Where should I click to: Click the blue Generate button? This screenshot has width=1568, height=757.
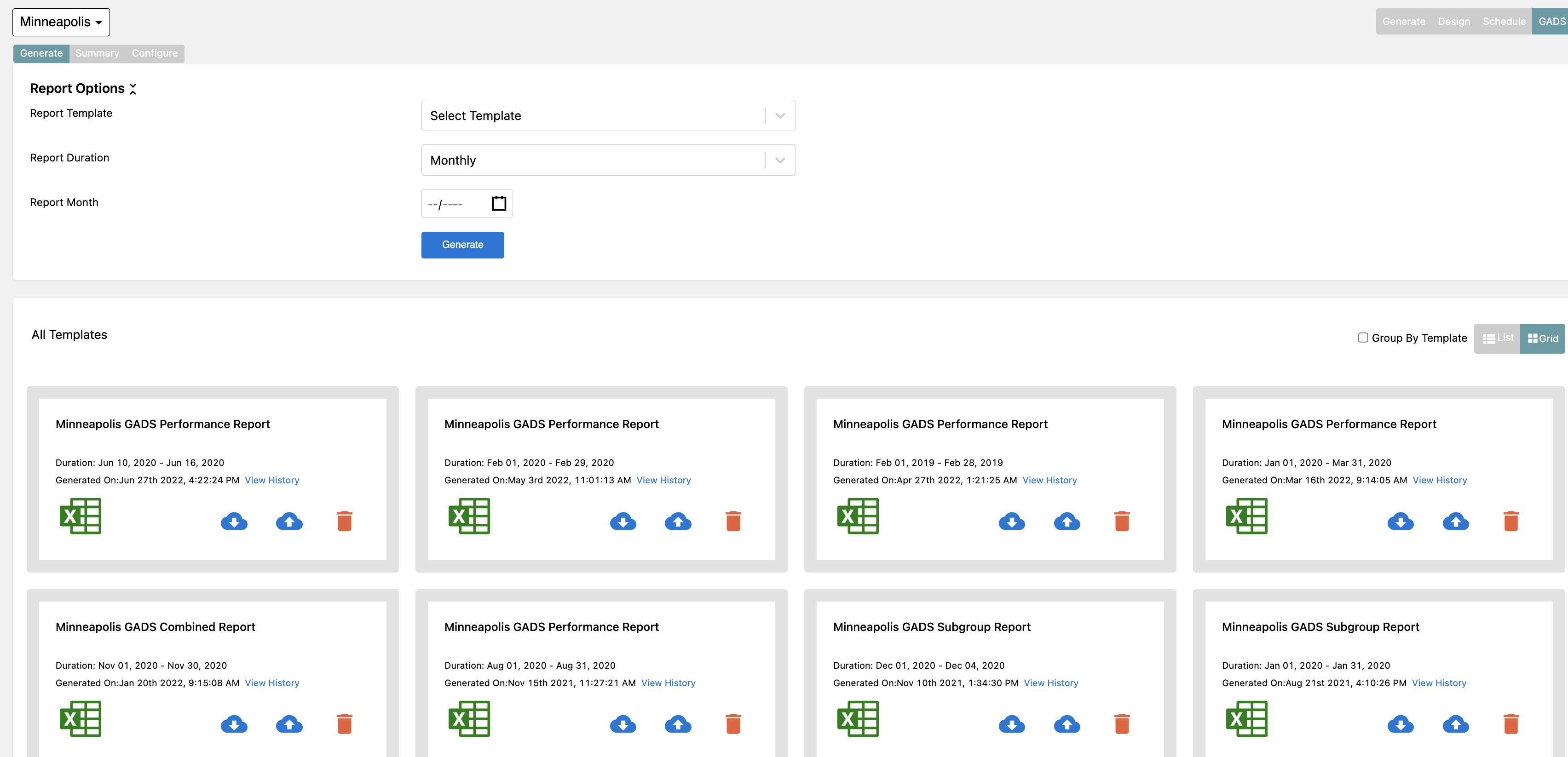coord(462,245)
